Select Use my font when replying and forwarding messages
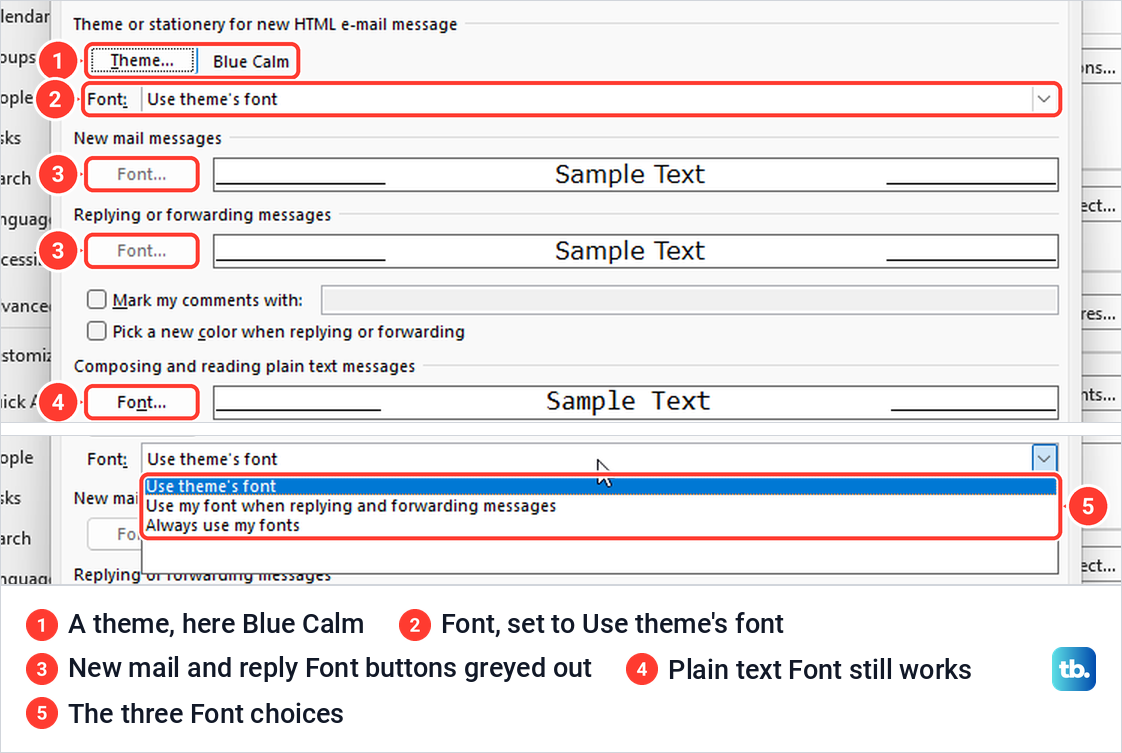 point(600,506)
